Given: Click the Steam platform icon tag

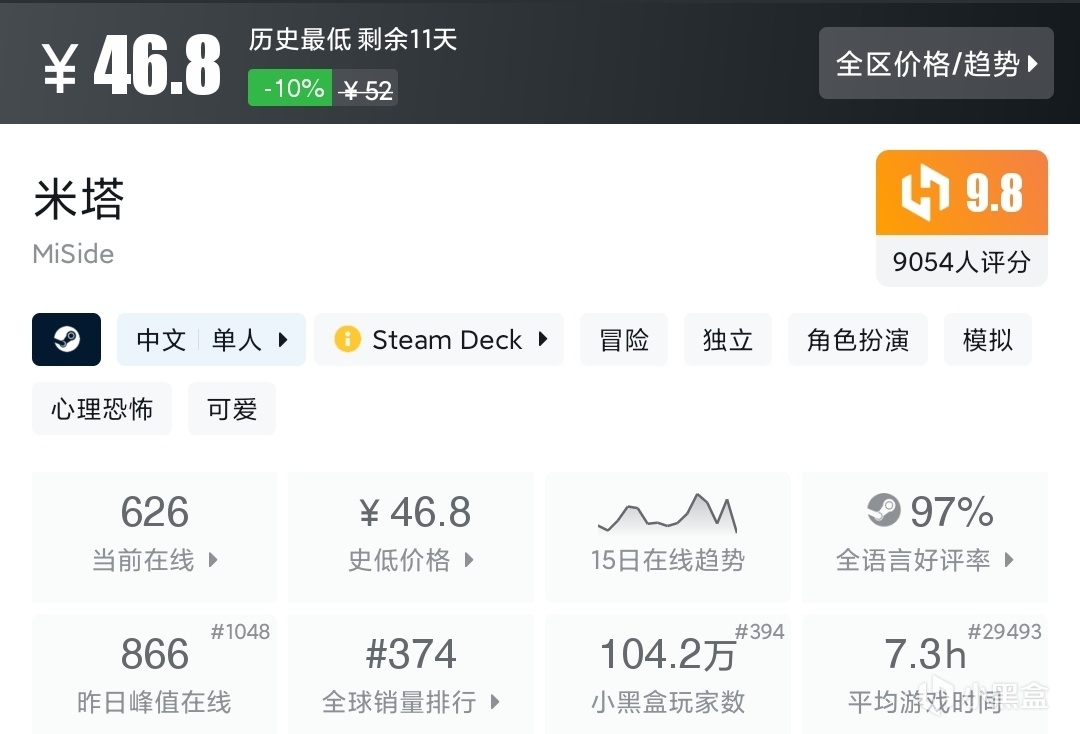Looking at the screenshot, I should pyautogui.click(x=66, y=340).
